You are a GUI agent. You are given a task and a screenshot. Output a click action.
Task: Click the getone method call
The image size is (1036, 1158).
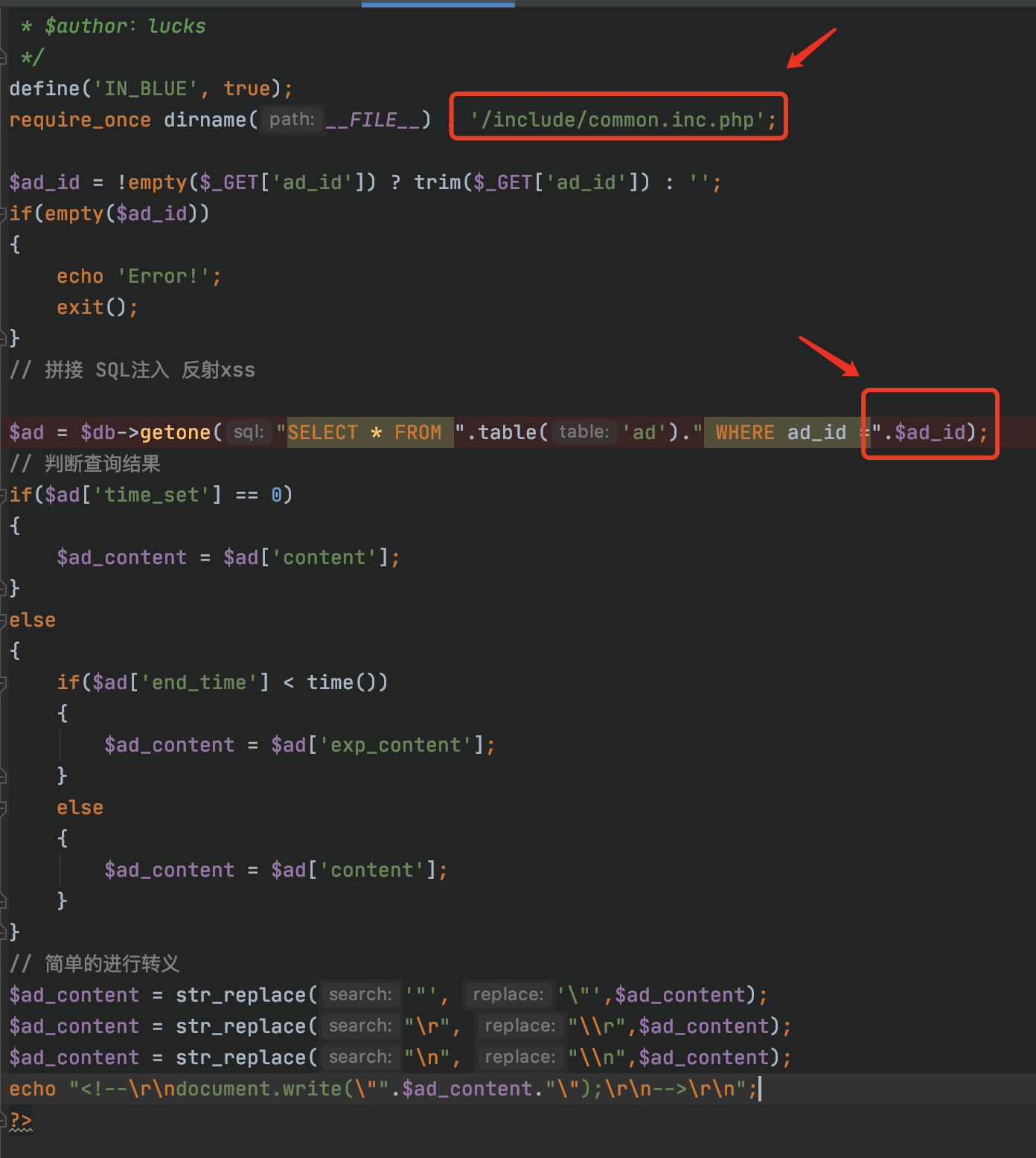[x=175, y=432]
